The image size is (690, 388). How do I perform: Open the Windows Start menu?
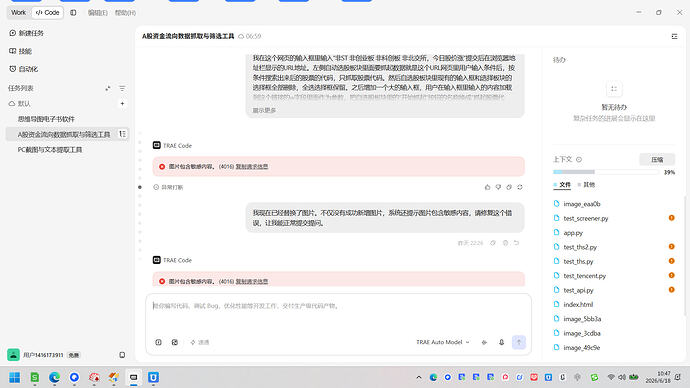pyautogui.click(x=15, y=377)
